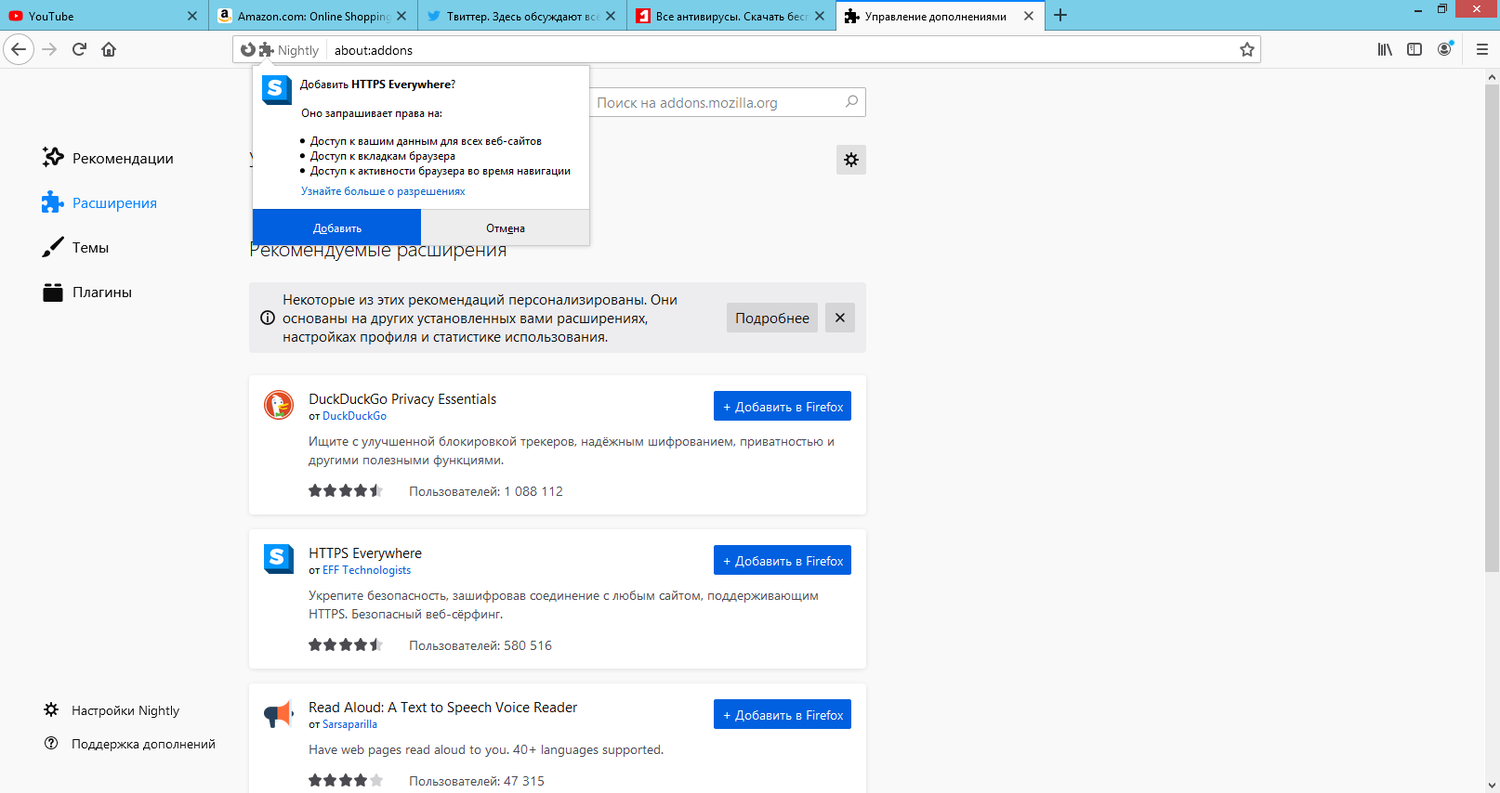Click the forward navigation arrow

coord(50,49)
